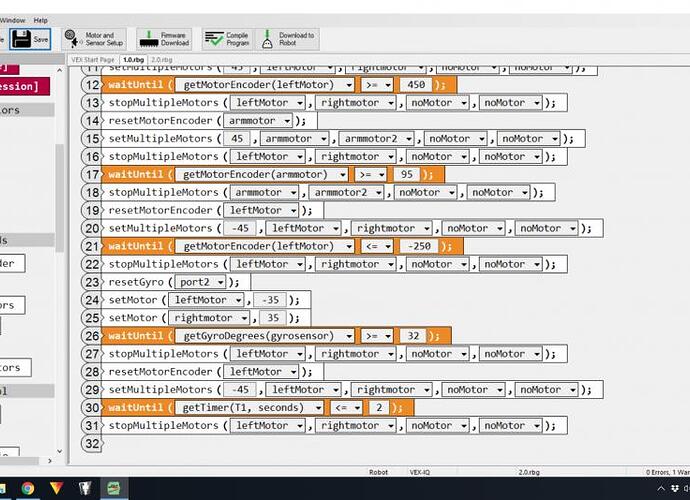Edit the 45 speed field on line 15
Image resolution: width=690 pixels, height=500 pixels.
pyautogui.click(x=237, y=139)
